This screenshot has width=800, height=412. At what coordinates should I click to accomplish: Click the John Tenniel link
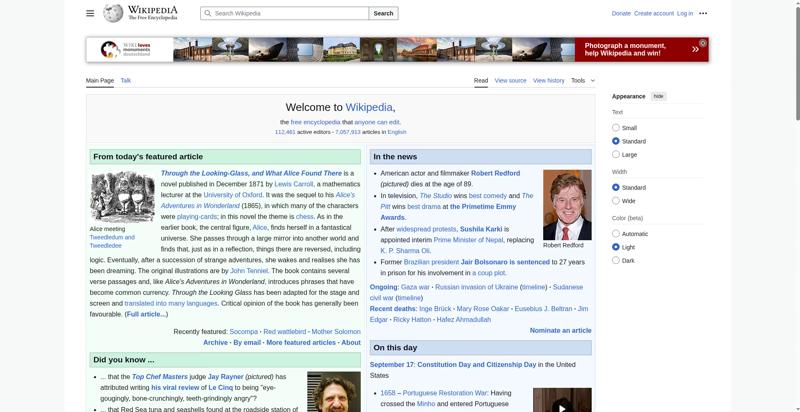click(x=249, y=271)
